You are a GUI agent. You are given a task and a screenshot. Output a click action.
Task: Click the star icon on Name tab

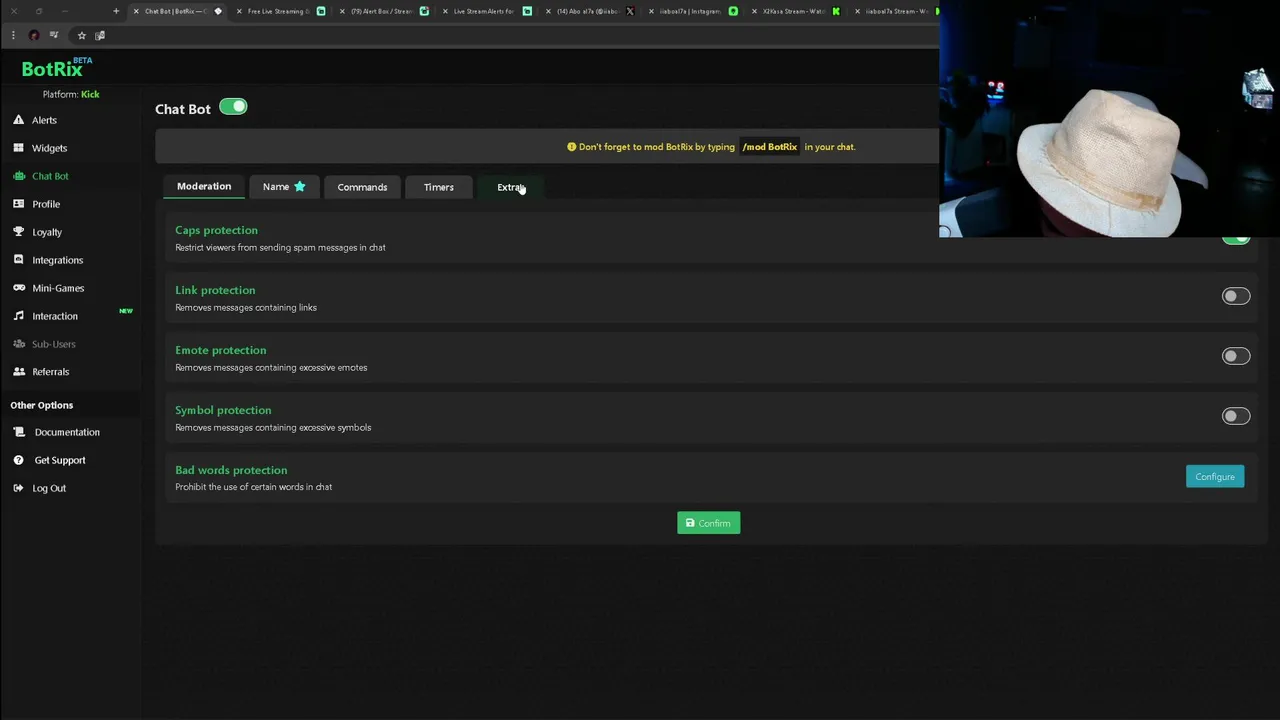pos(299,187)
